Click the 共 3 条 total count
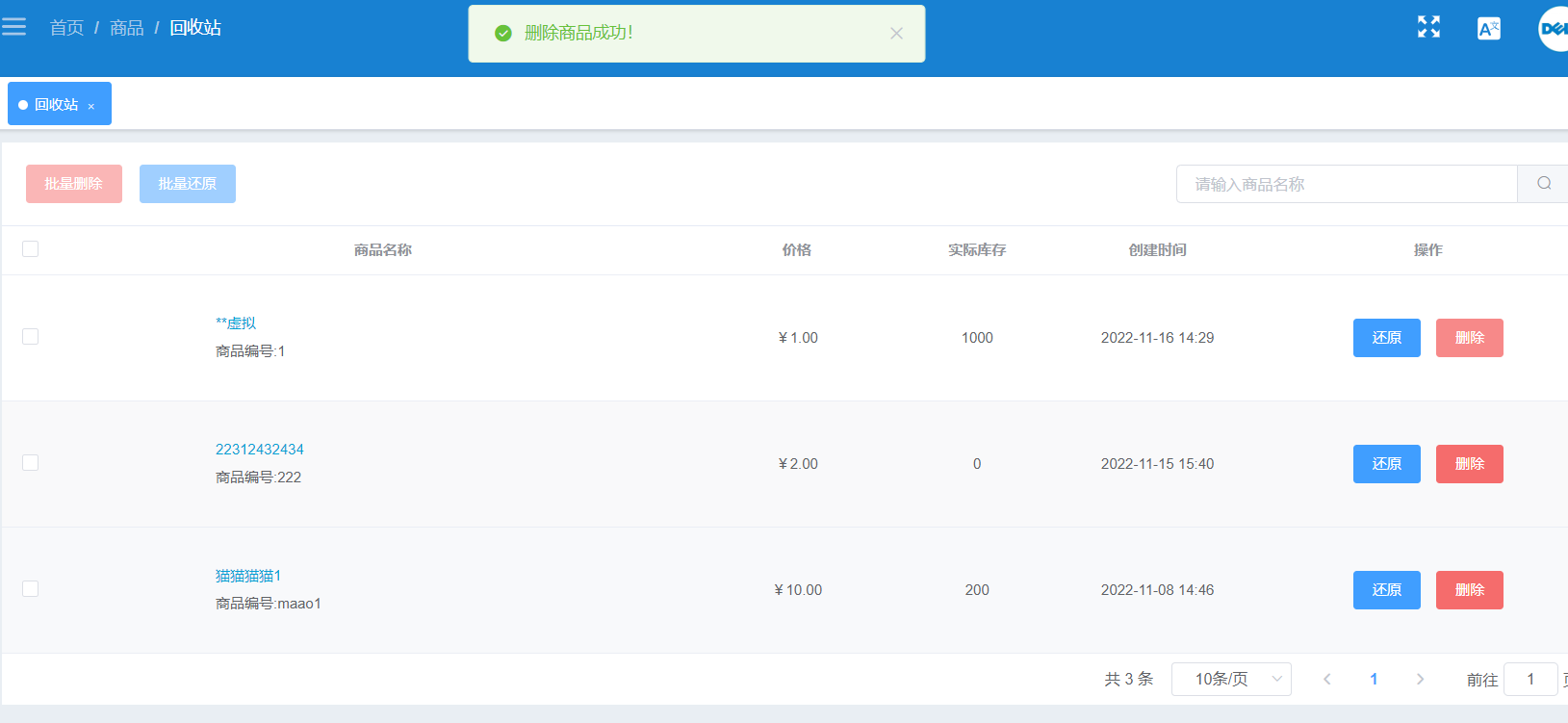This screenshot has height=723, width=1568. coord(1129,679)
